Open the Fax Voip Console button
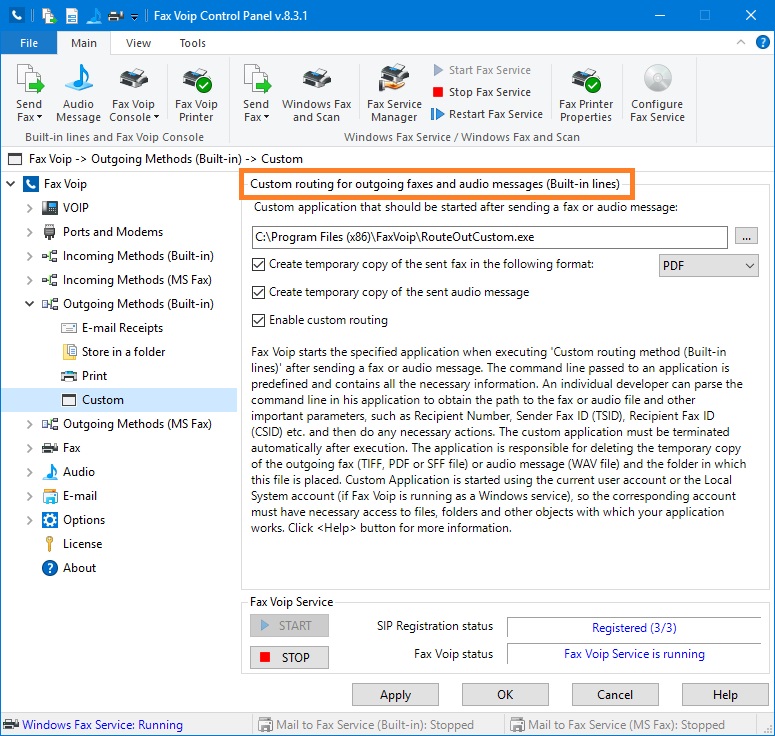 133,92
